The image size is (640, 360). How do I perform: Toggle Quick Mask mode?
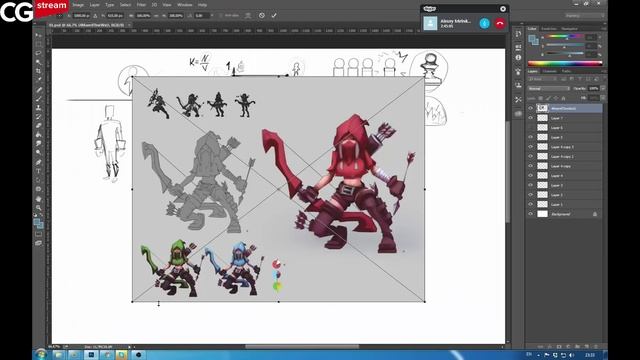click(x=38, y=234)
